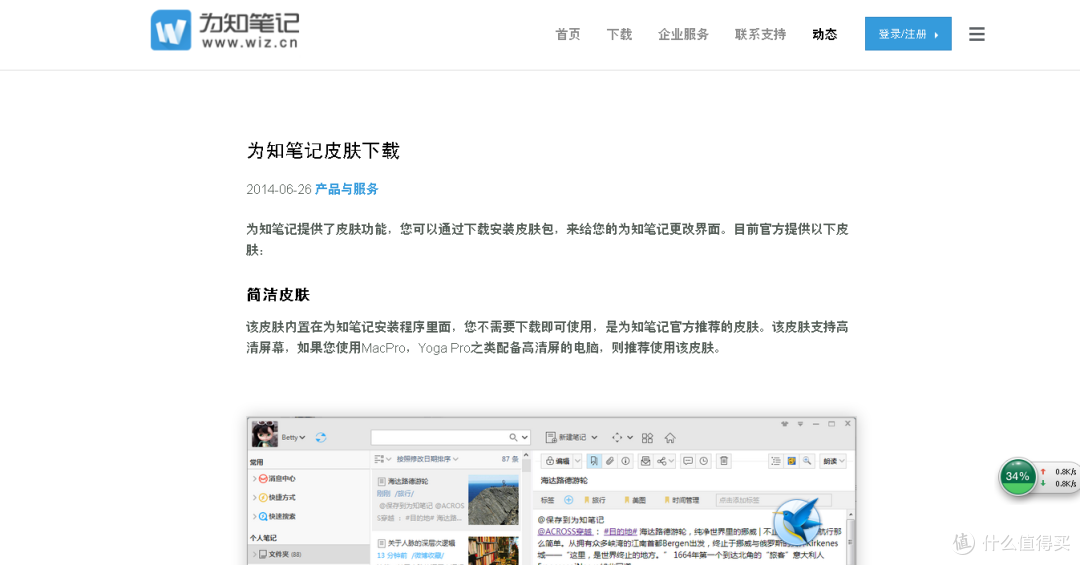Go to the 首页 nav item
The width and height of the screenshot is (1080, 565).
point(568,34)
